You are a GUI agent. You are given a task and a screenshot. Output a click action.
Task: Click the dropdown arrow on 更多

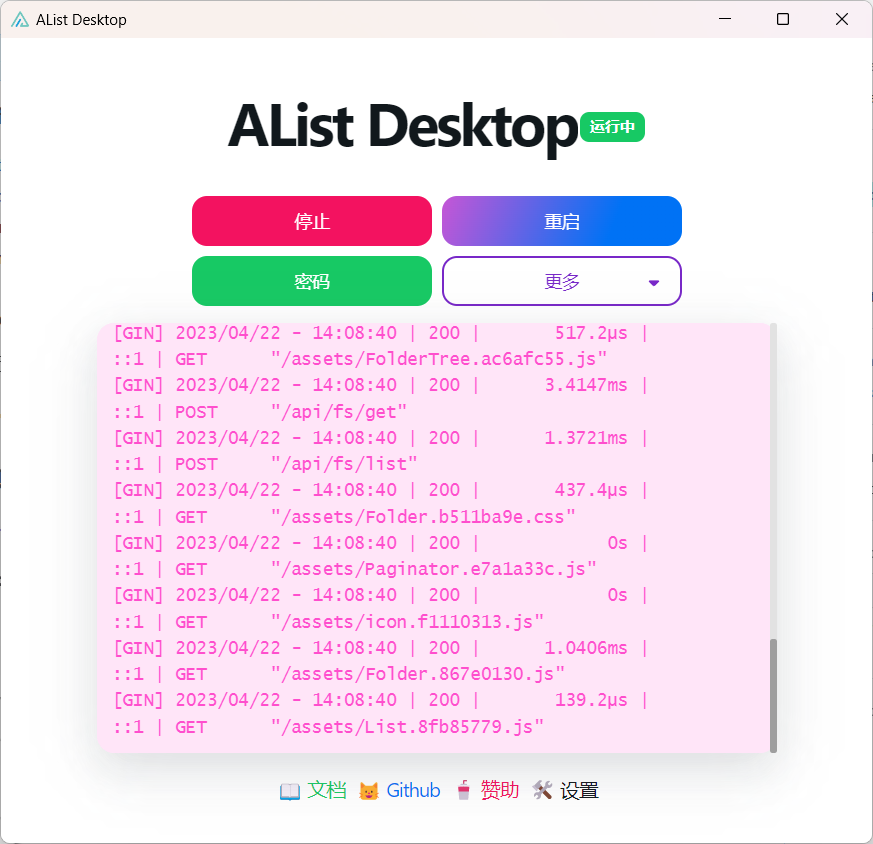click(x=654, y=283)
